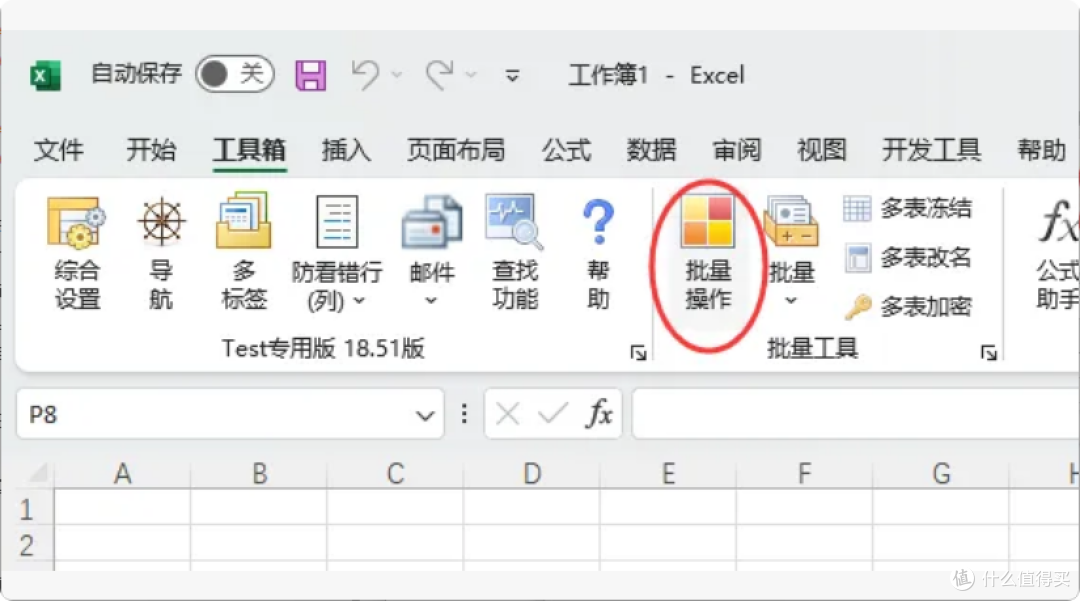This screenshot has height=601, width=1080.
Task: Switch to the 视图 (View) tab
Action: (x=822, y=149)
